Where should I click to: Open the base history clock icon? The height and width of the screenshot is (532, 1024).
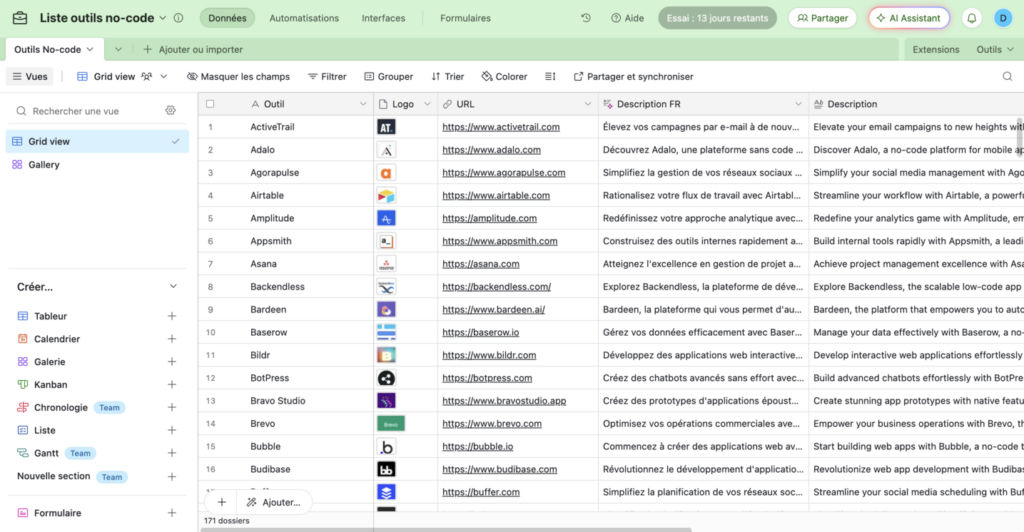point(586,18)
